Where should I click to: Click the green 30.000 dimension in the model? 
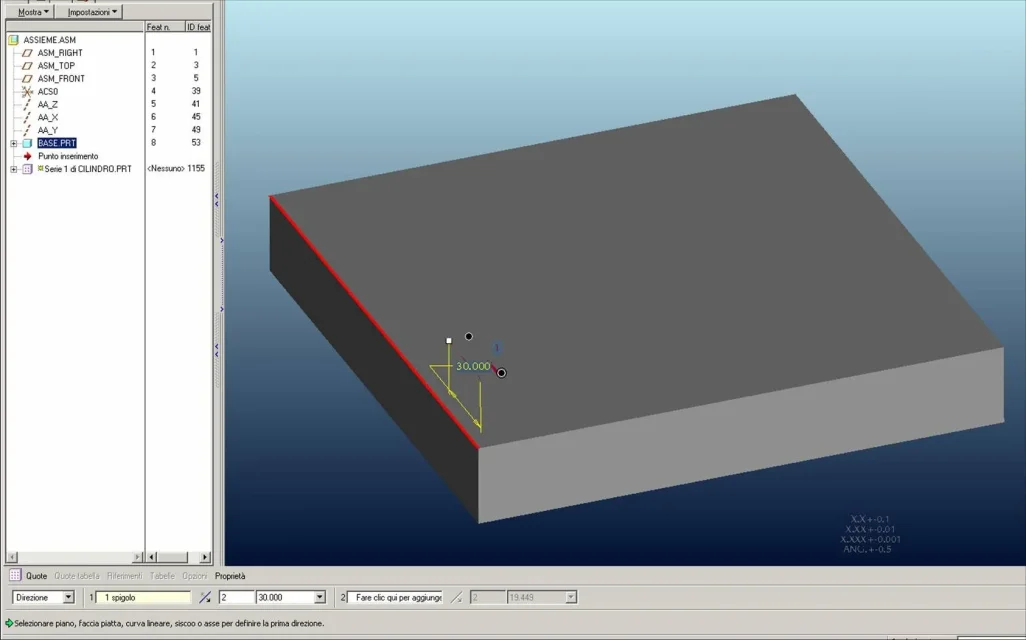click(x=473, y=366)
